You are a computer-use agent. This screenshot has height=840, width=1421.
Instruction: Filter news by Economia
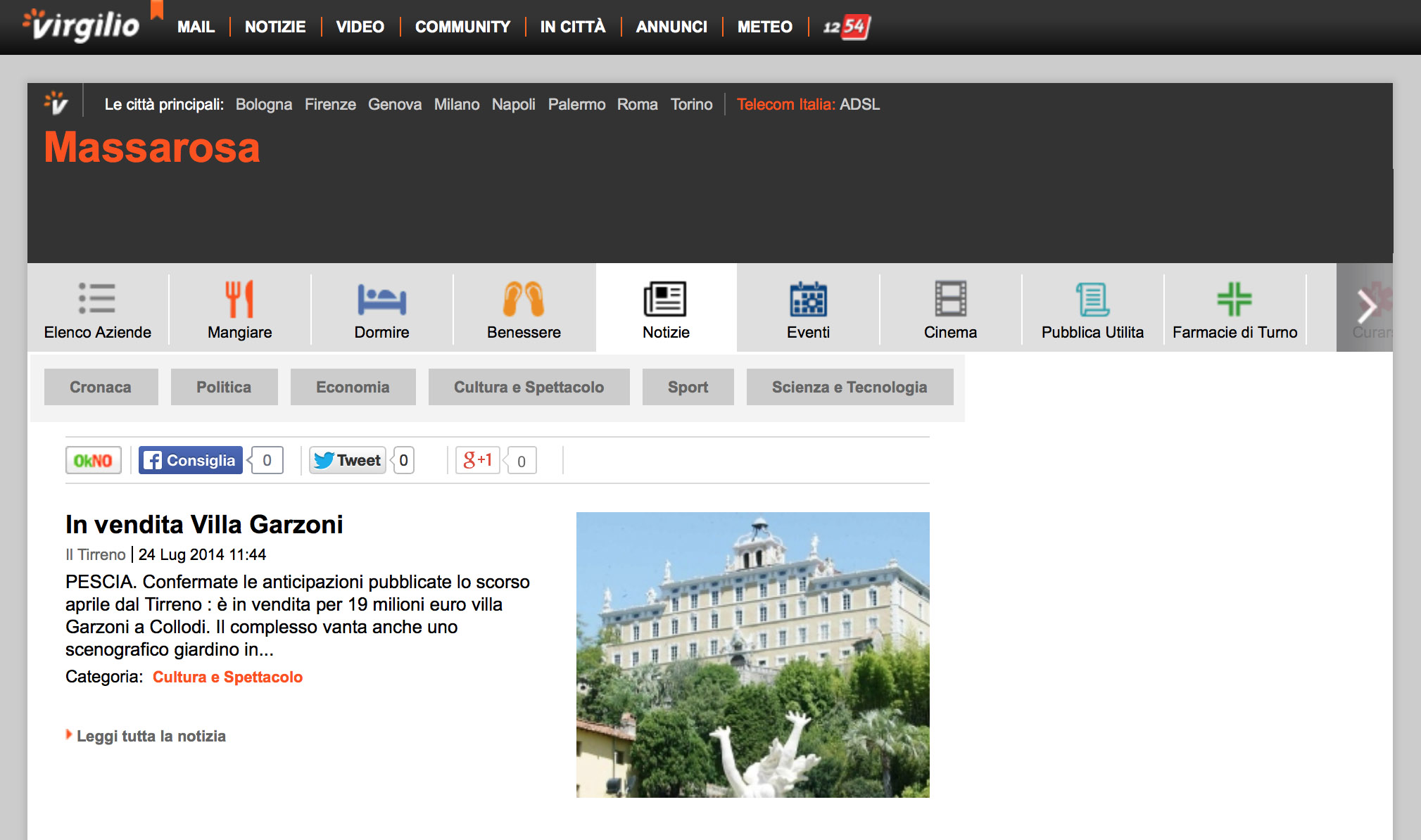point(353,387)
